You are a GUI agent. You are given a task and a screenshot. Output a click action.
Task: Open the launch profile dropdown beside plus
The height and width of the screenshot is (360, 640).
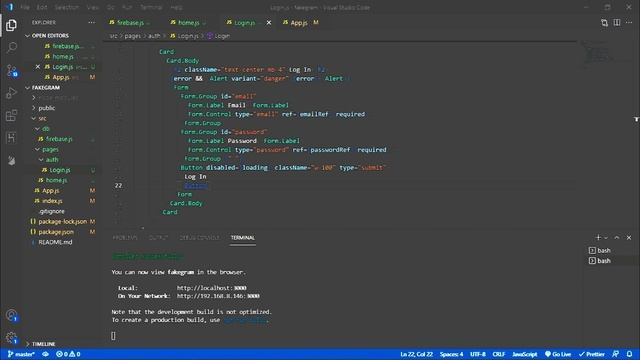point(606,238)
